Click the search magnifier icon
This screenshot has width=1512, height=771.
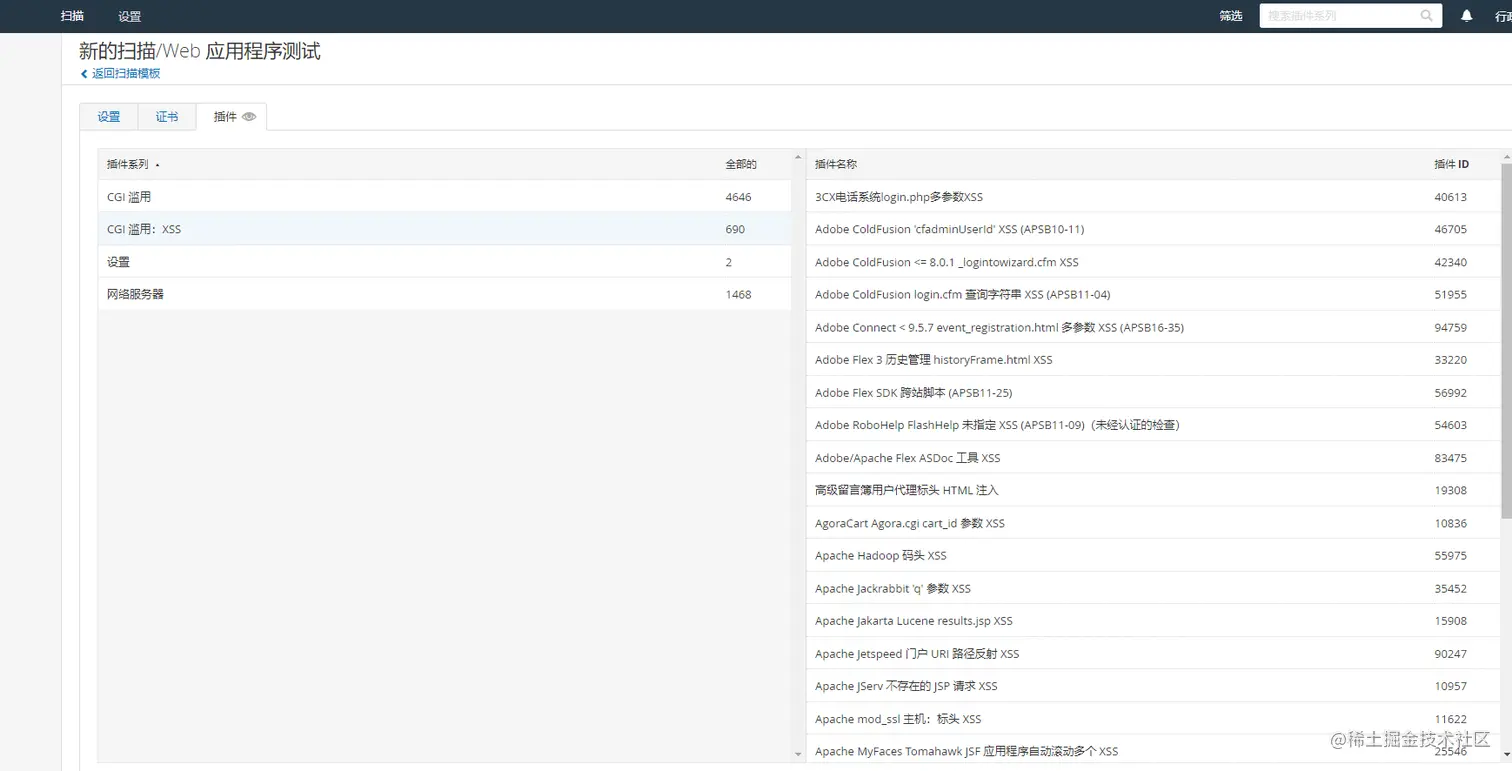(1426, 16)
